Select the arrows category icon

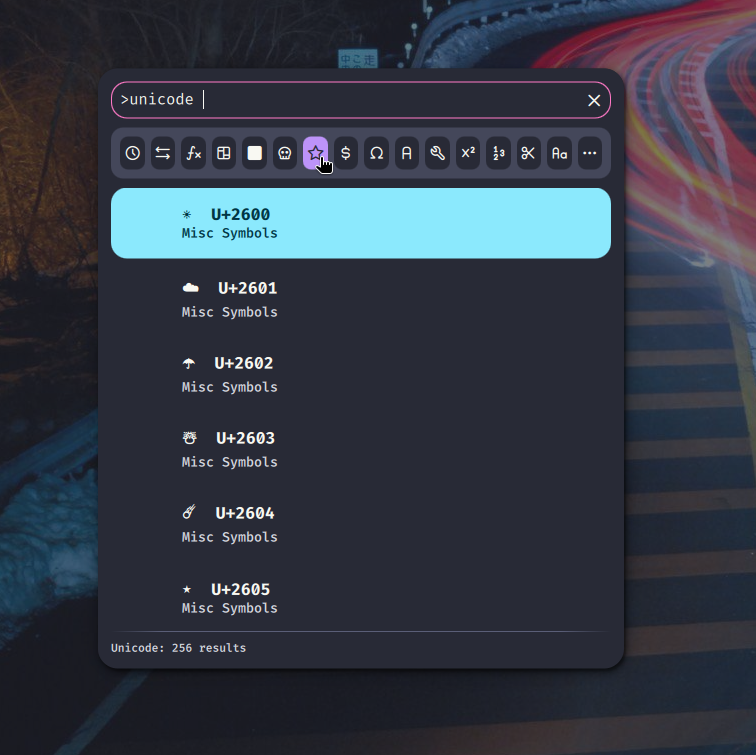tap(163, 153)
